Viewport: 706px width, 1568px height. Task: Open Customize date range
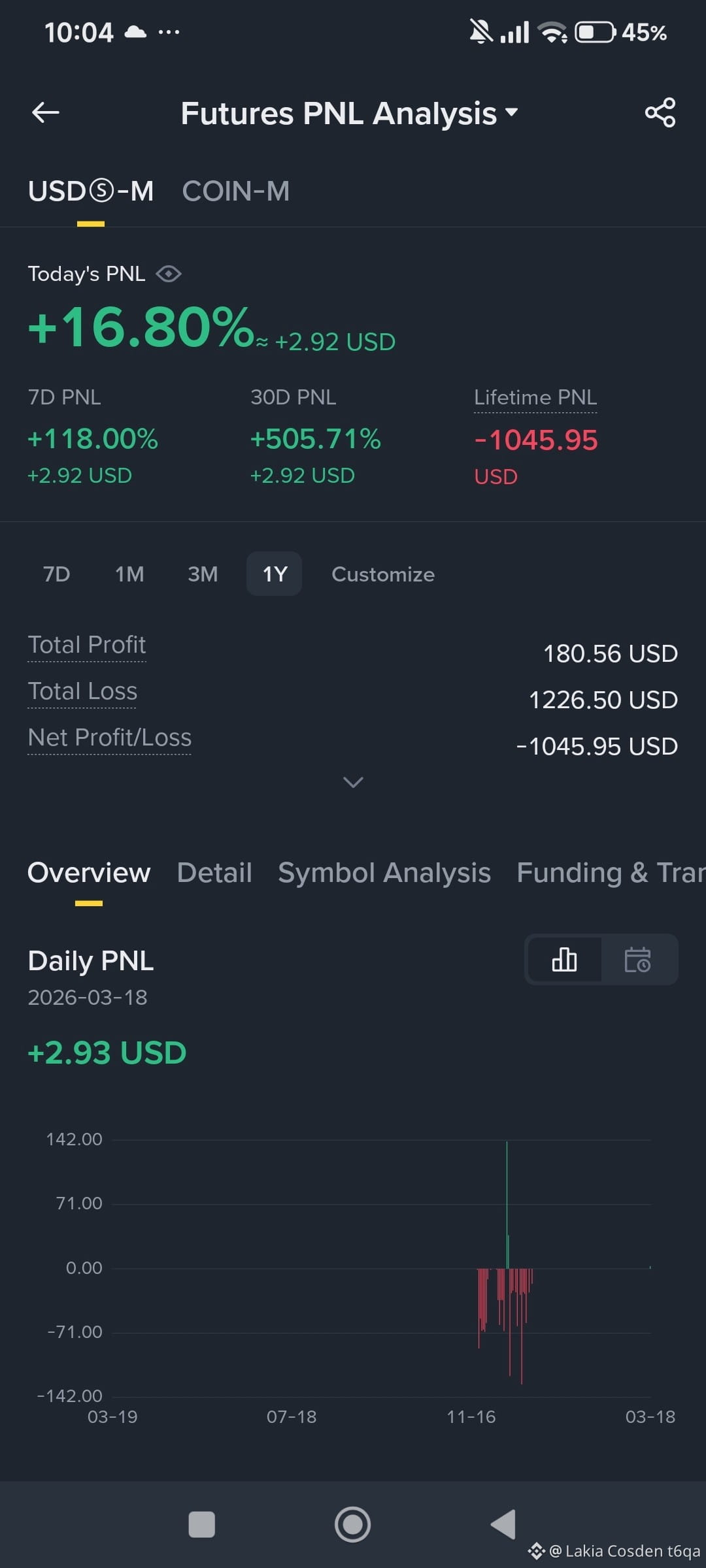[x=383, y=574]
